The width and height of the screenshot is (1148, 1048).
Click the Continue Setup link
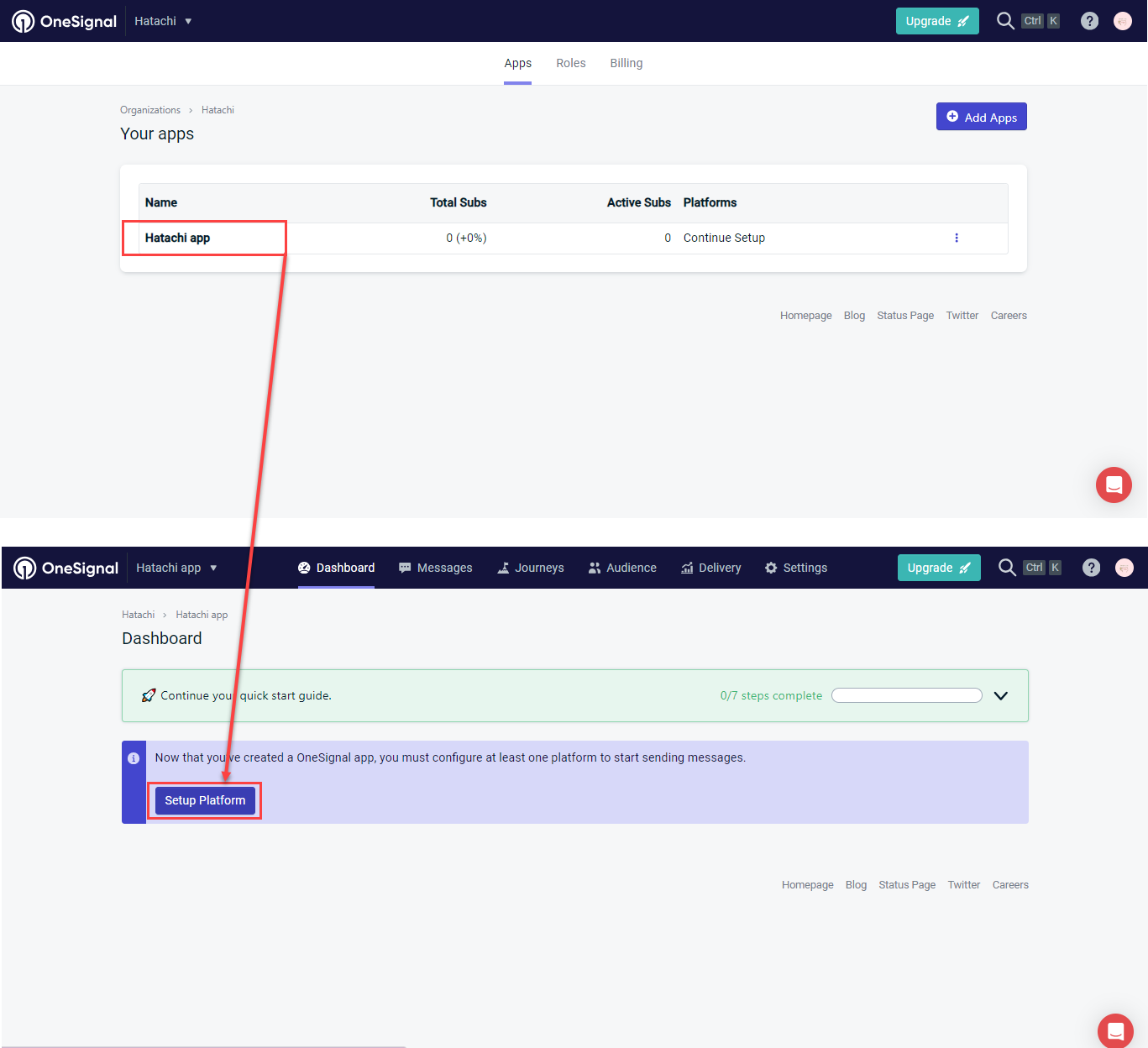(x=724, y=238)
